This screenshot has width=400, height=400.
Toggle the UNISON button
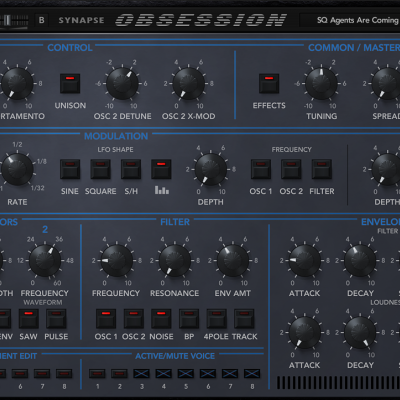(x=70, y=83)
